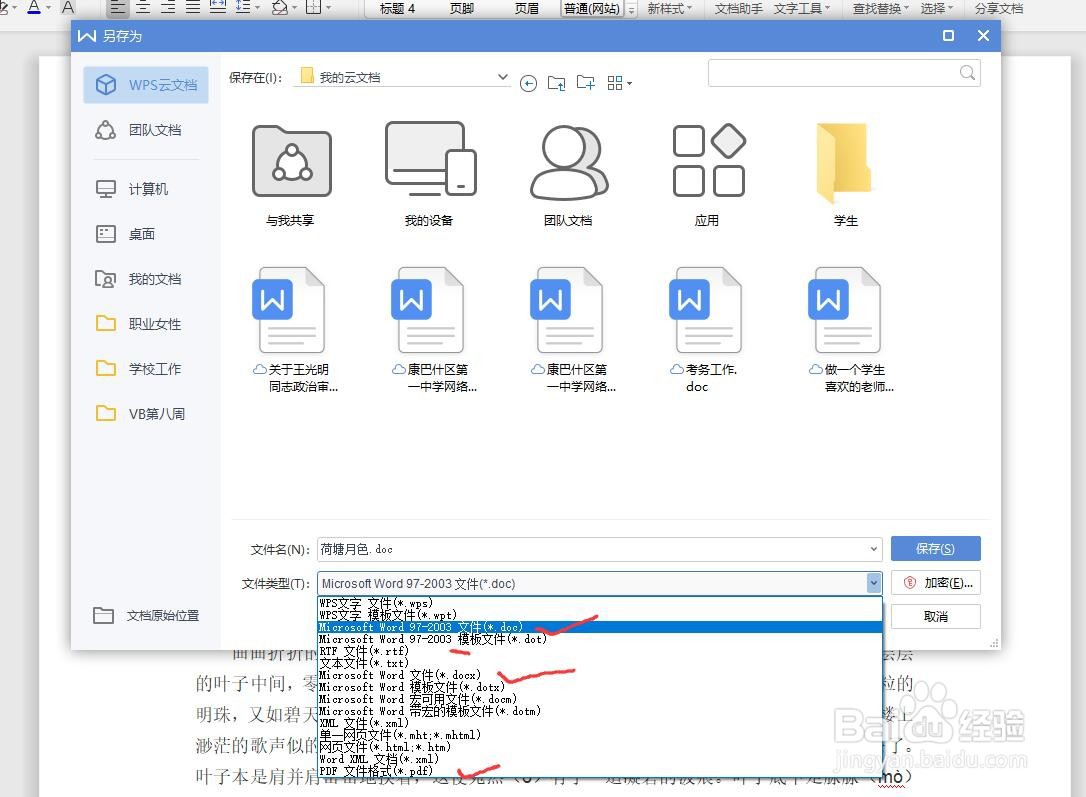This screenshot has height=797, width=1086.
Task: Open 新样式 dropdown in WPS ribbon
Action: coord(669,8)
